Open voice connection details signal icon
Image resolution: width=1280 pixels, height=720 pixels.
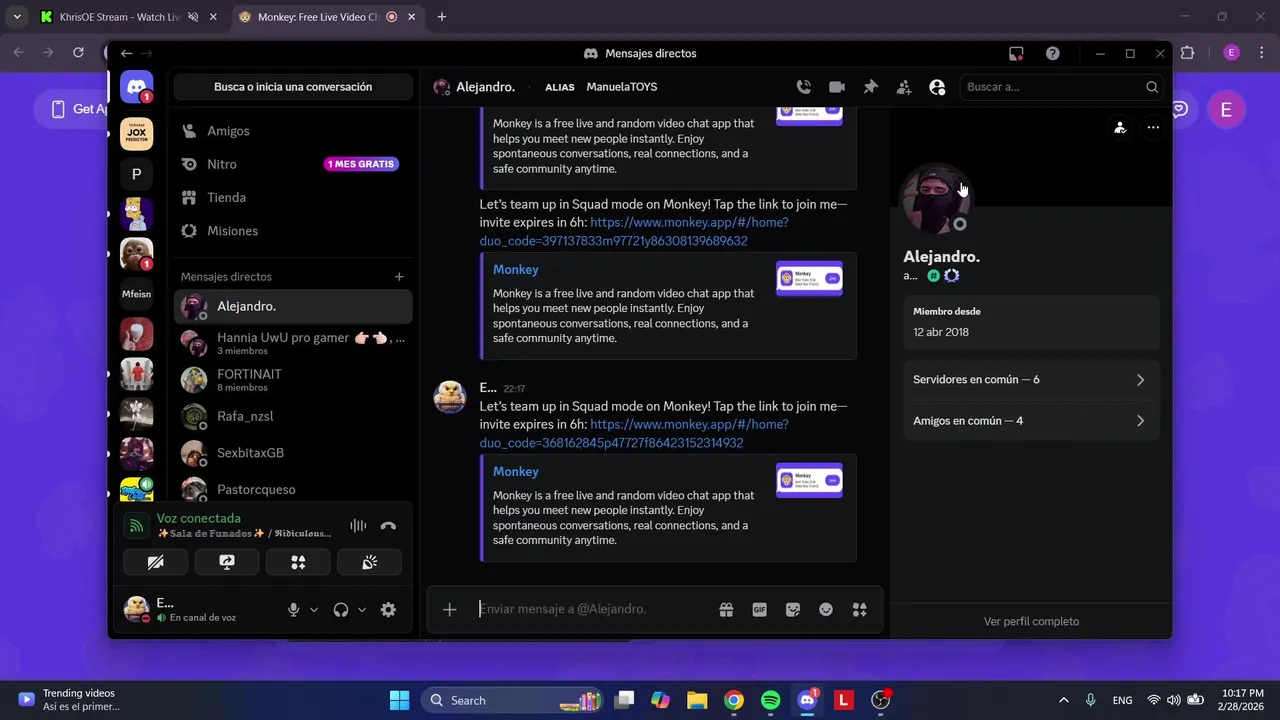[x=136, y=526]
